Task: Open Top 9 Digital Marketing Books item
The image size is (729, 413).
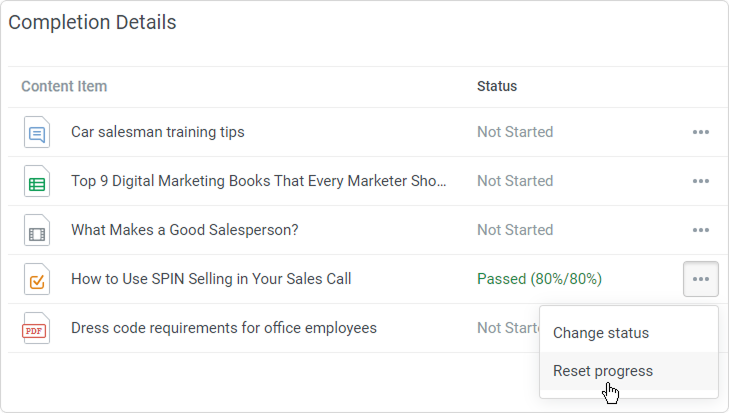Action: 259,181
